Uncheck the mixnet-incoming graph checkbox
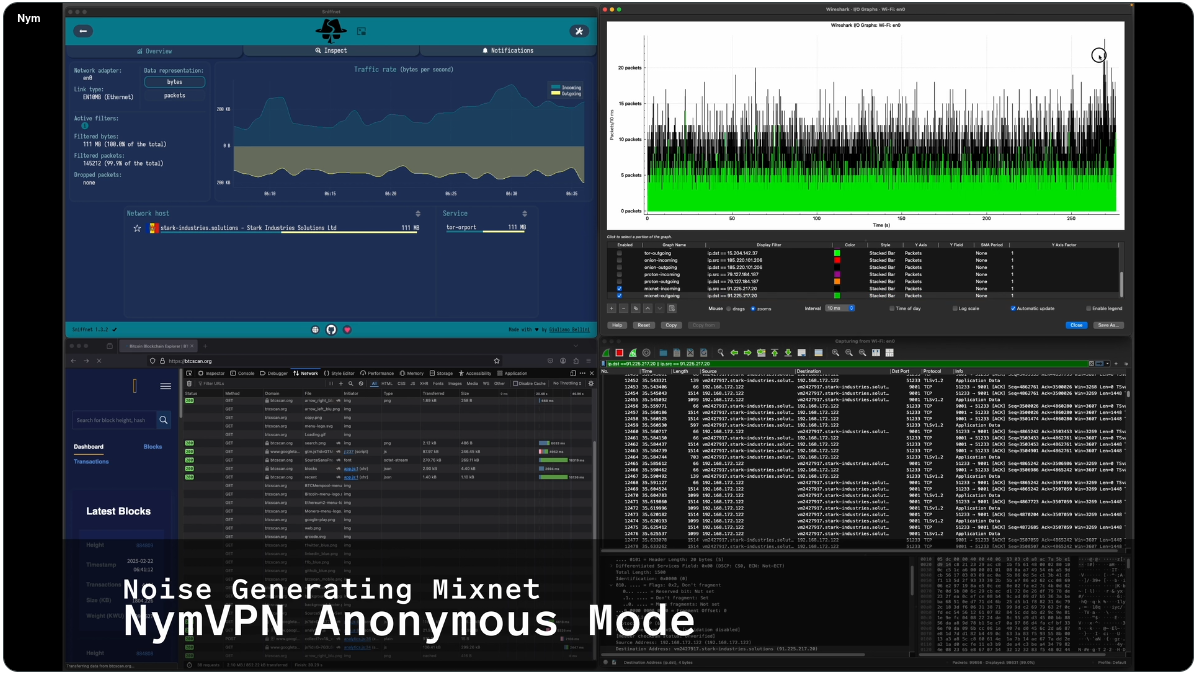The image size is (1197, 673). pos(619,288)
